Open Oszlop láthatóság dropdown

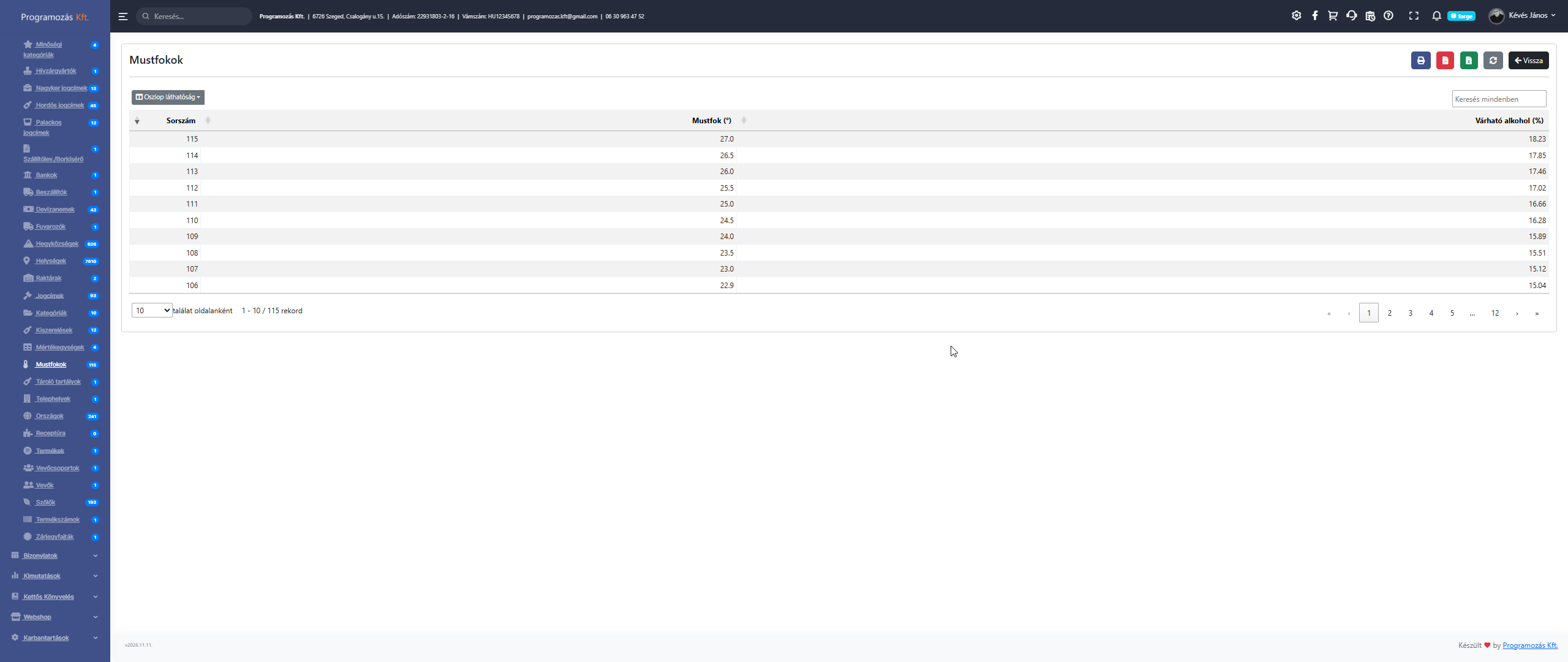(168, 97)
